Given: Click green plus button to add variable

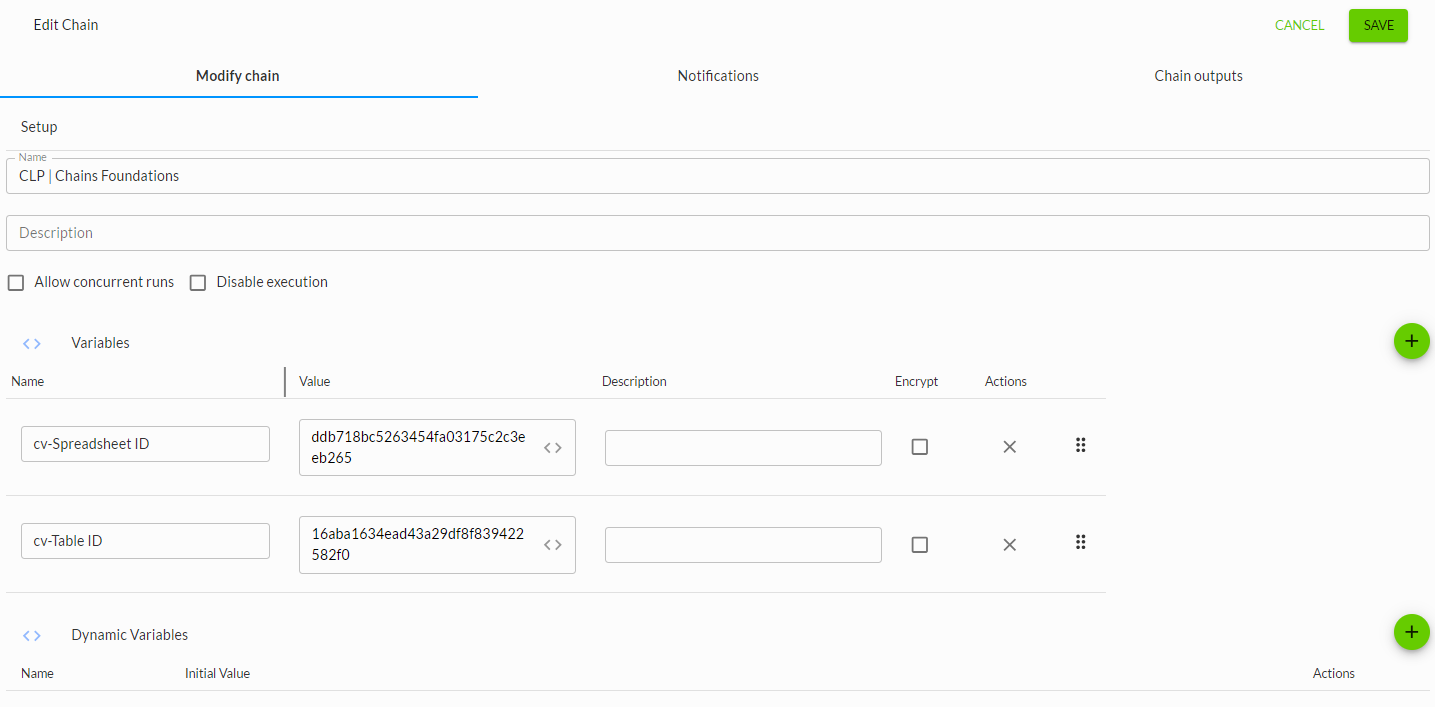Looking at the screenshot, I should tap(1411, 341).
